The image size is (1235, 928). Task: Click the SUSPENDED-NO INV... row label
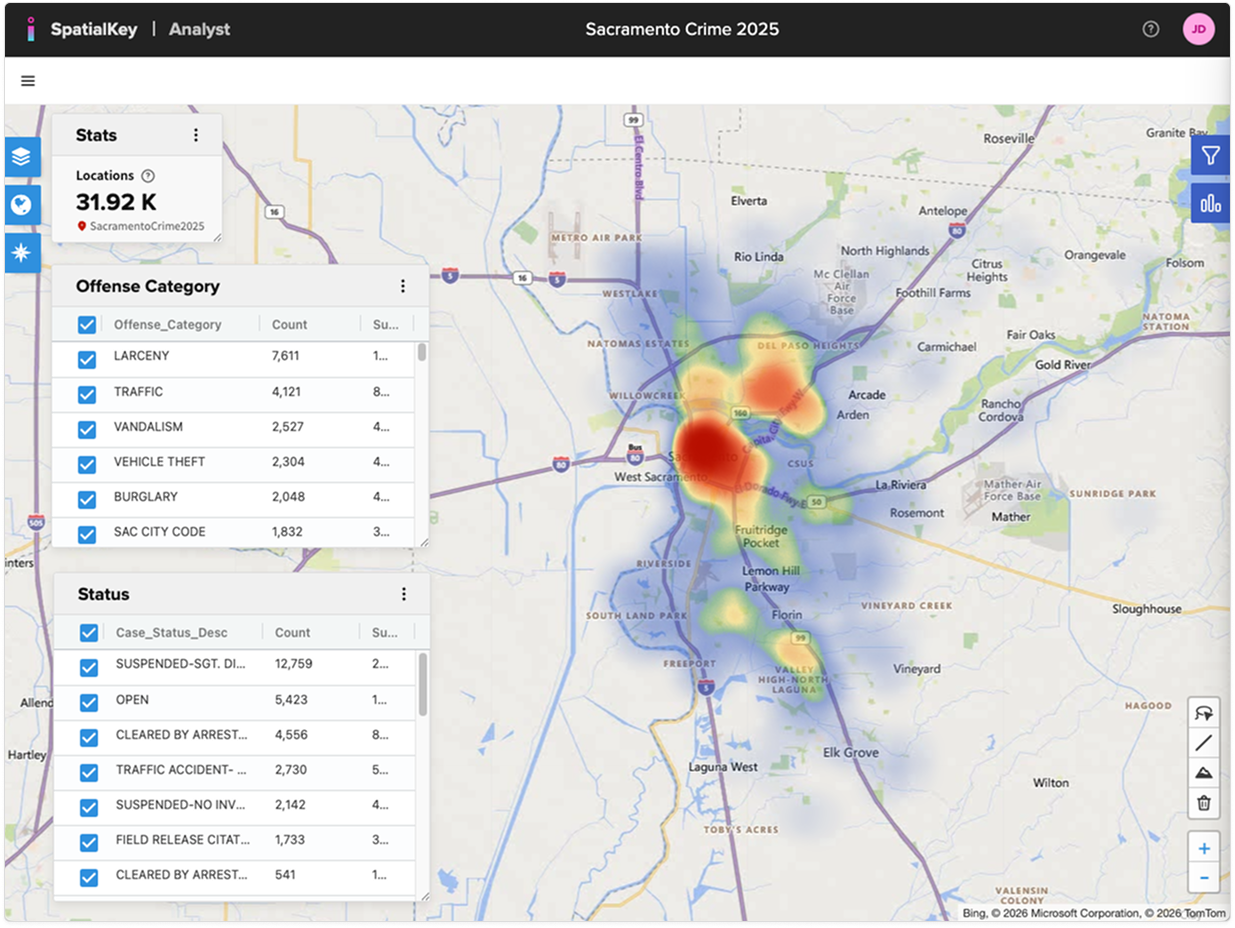click(x=181, y=804)
